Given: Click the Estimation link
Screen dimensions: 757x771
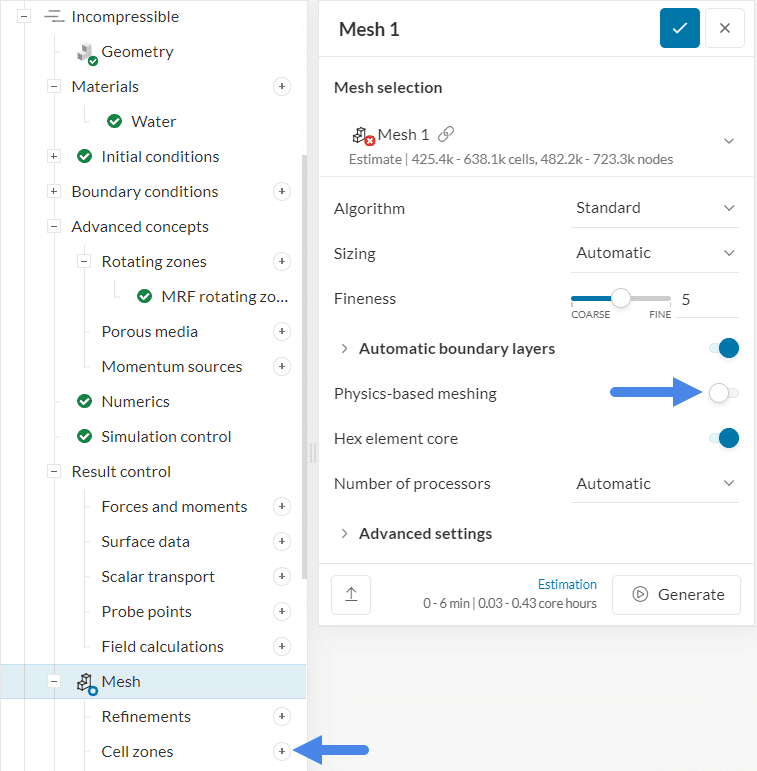Looking at the screenshot, I should (x=567, y=585).
